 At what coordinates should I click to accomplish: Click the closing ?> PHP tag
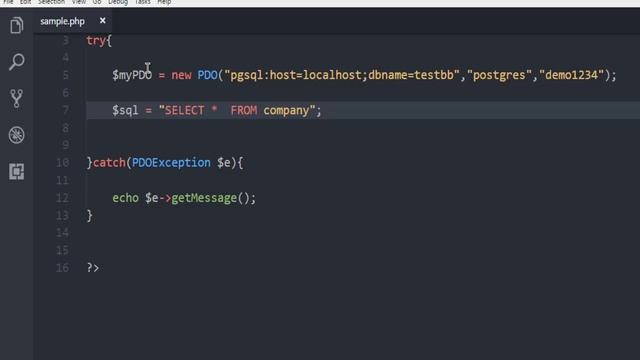[93, 268]
